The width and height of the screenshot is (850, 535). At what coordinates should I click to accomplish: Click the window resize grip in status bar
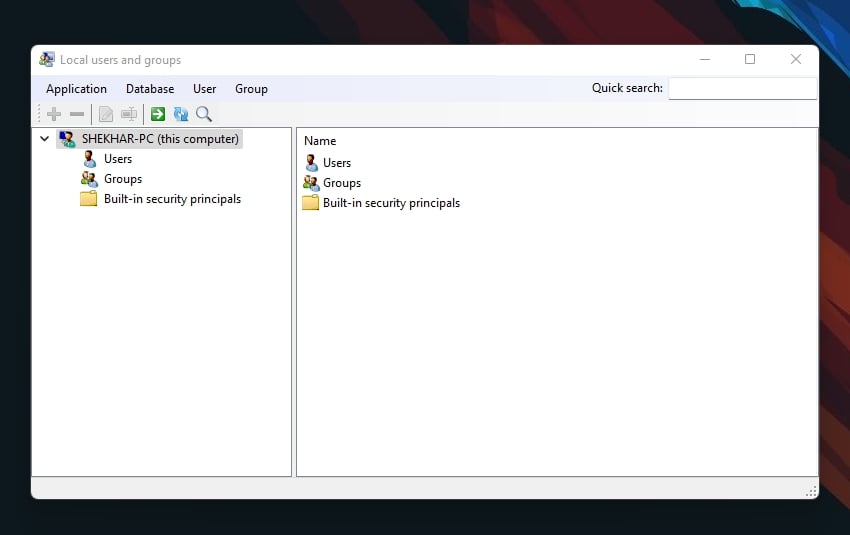click(x=811, y=491)
